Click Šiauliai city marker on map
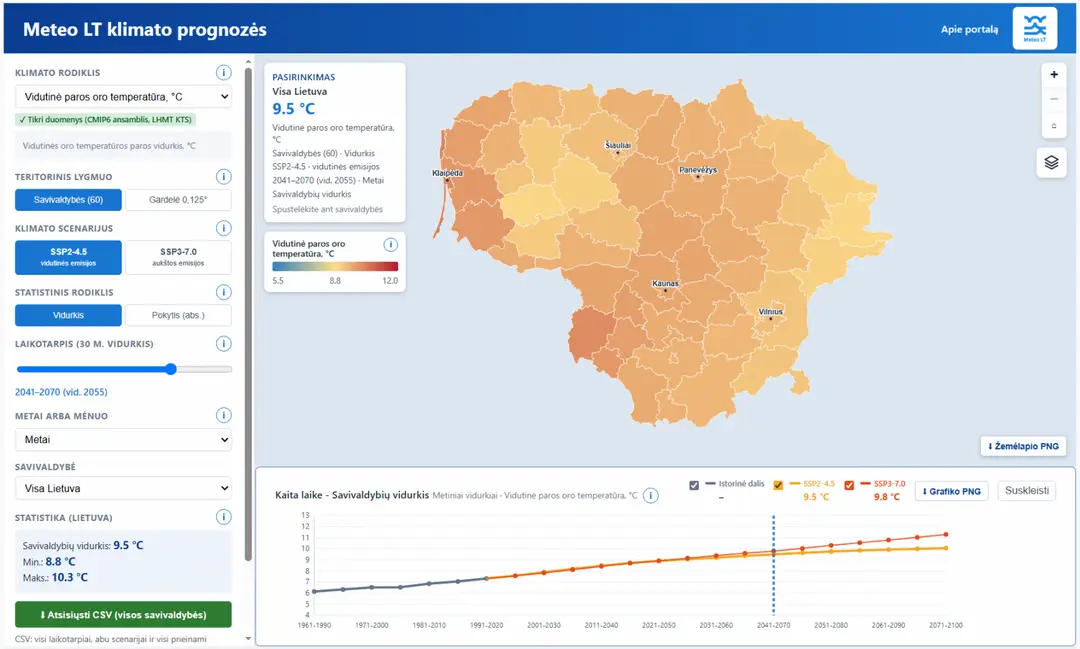The height and width of the screenshot is (649, 1080). 618,152
